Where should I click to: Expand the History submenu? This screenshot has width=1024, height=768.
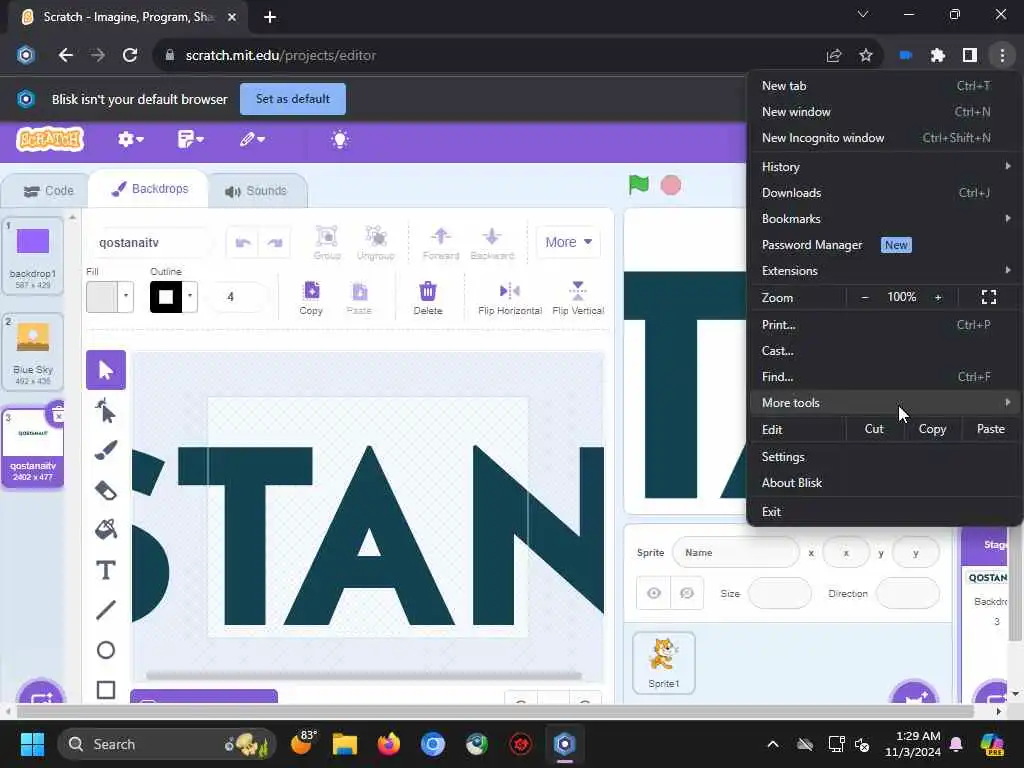point(884,167)
